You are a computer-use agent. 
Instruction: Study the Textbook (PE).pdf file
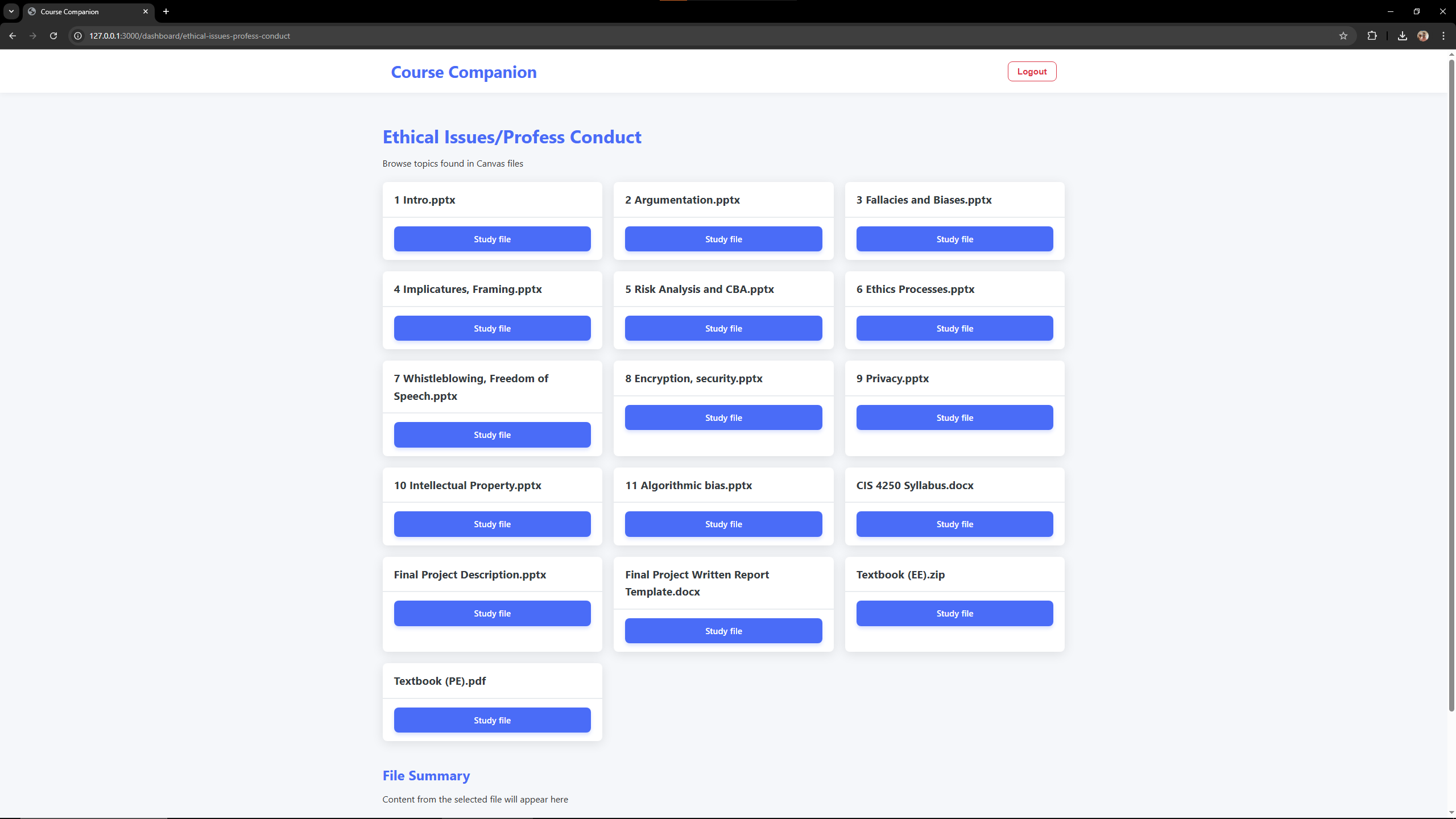pyautogui.click(x=492, y=720)
